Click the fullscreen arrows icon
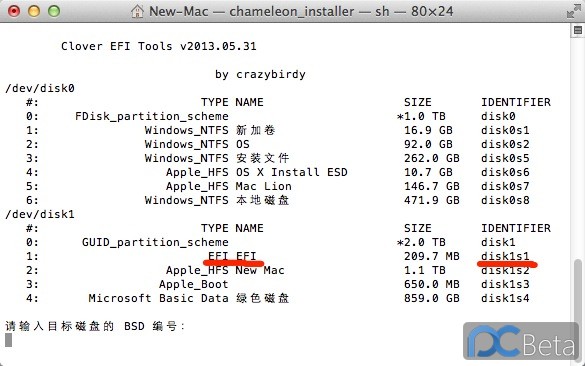Image resolution: width=585 pixels, height=366 pixels. coord(573,12)
